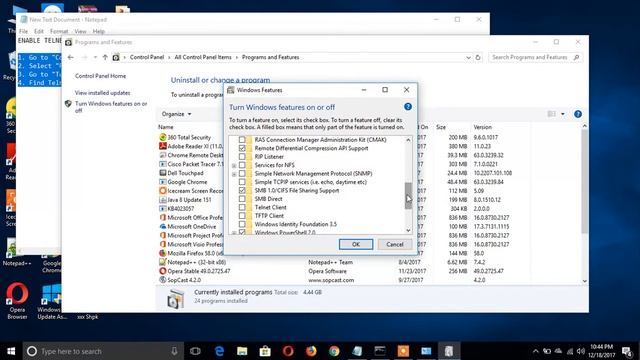
Task: Refresh the Programs and Features address bar
Action: [478, 58]
